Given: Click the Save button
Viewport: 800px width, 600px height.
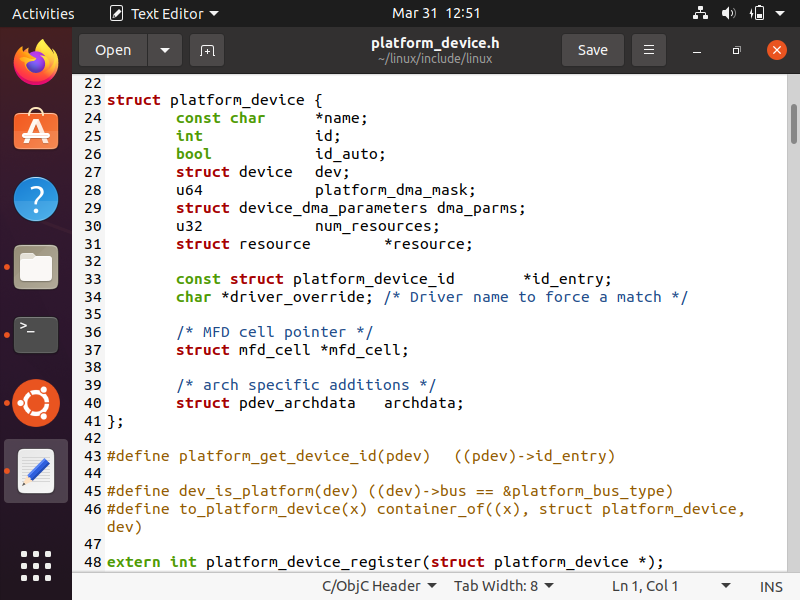Looking at the screenshot, I should click(x=592, y=50).
